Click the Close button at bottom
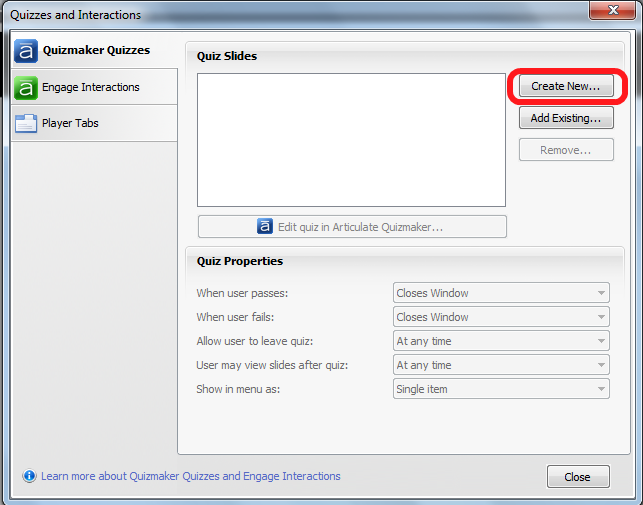The height and width of the screenshot is (505, 643). click(578, 477)
